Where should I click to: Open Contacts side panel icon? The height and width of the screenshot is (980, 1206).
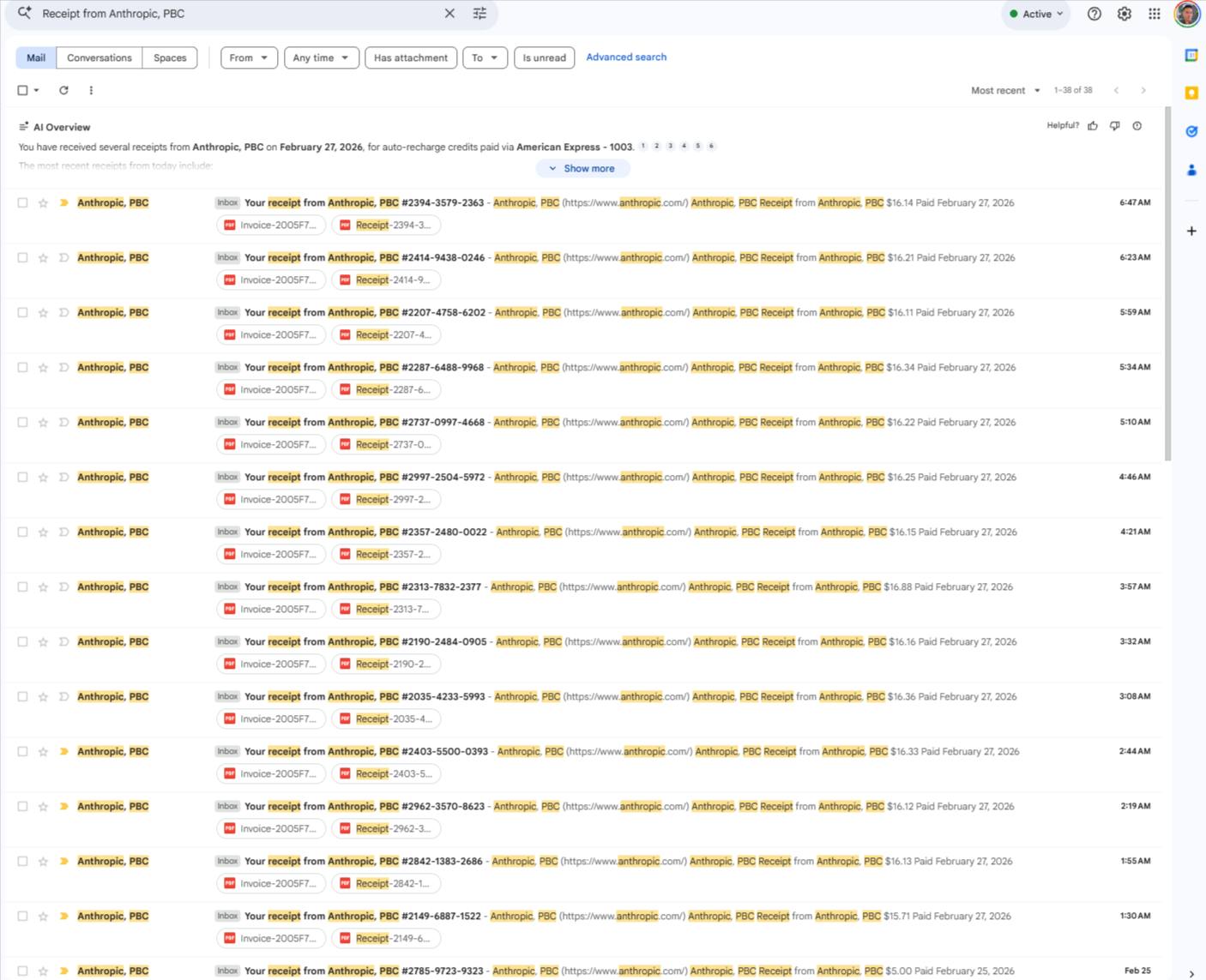coord(1191,170)
